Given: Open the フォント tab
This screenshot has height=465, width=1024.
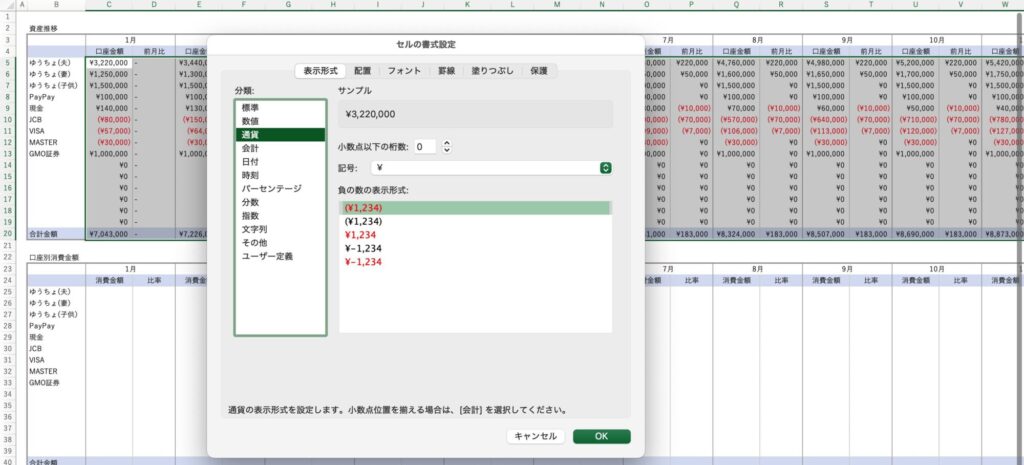Looking at the screenshot, I should [404, 71].
